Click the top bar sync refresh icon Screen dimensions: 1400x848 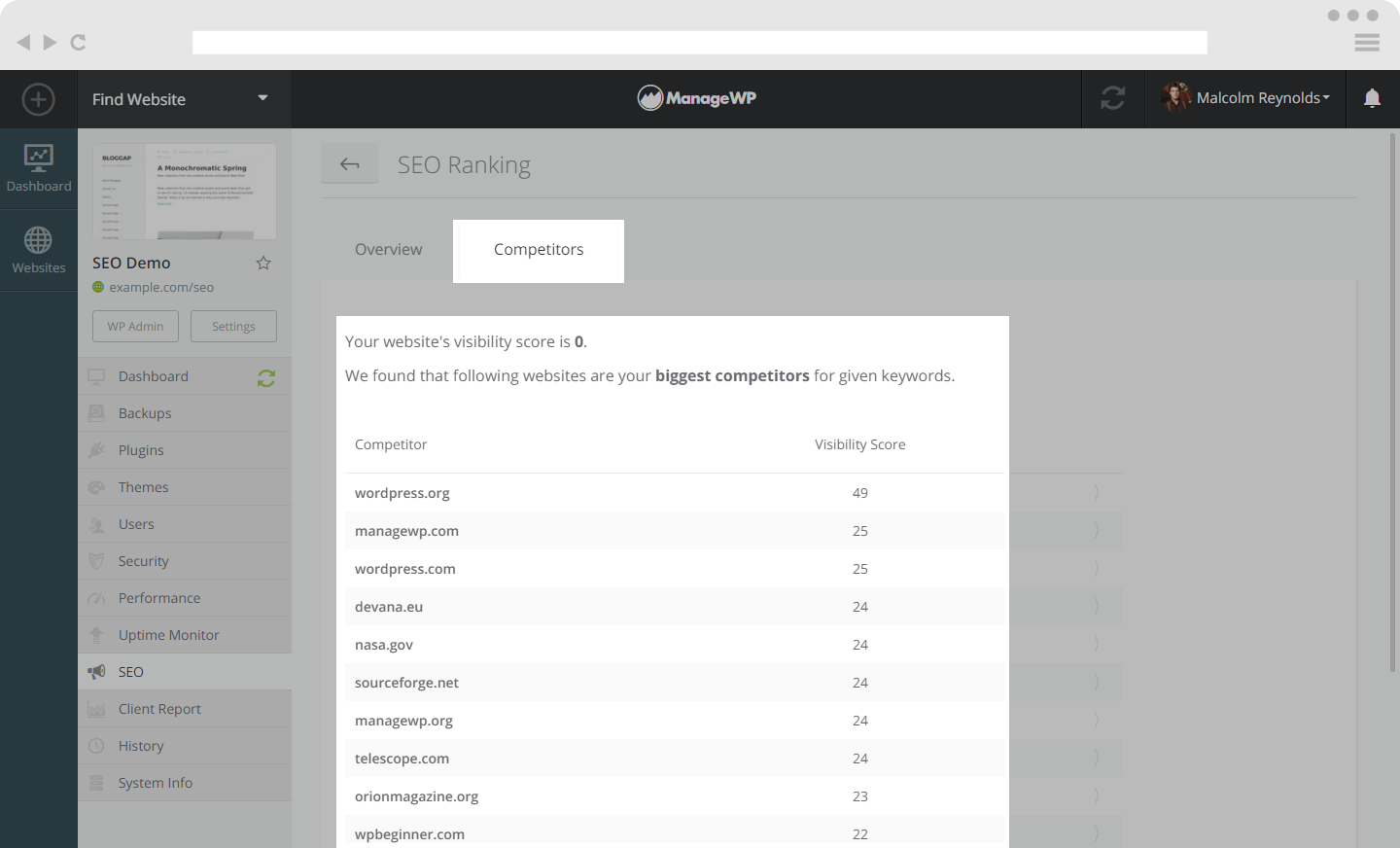[1113, 98]
